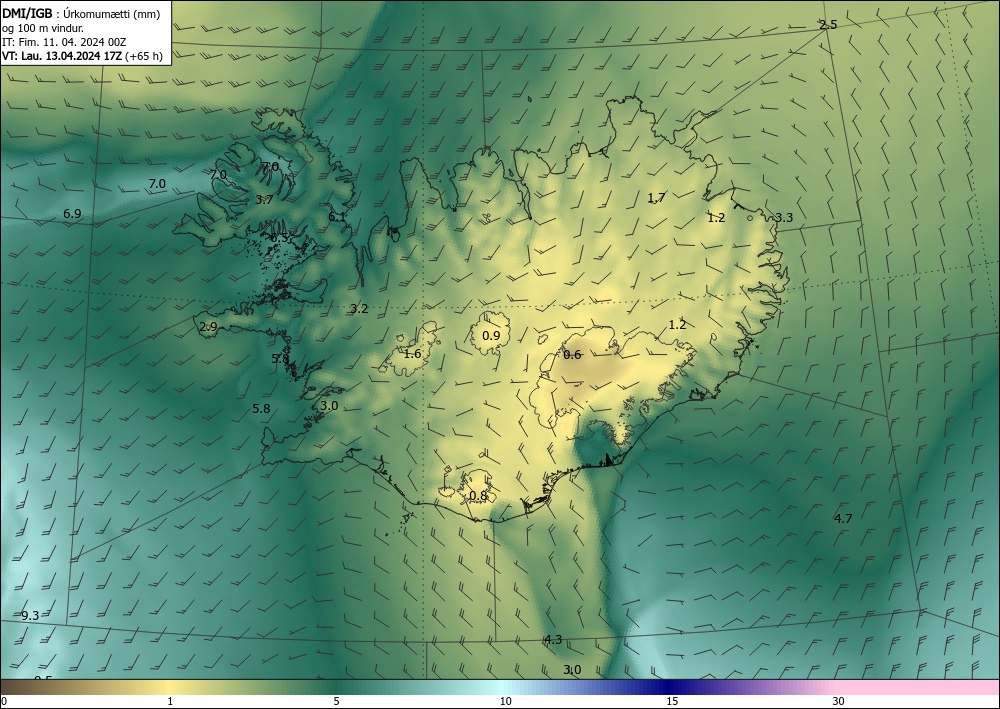Click the 4.7 value over the southeast sea
Screen dimensions: 1000x709
tap(842, 518)
